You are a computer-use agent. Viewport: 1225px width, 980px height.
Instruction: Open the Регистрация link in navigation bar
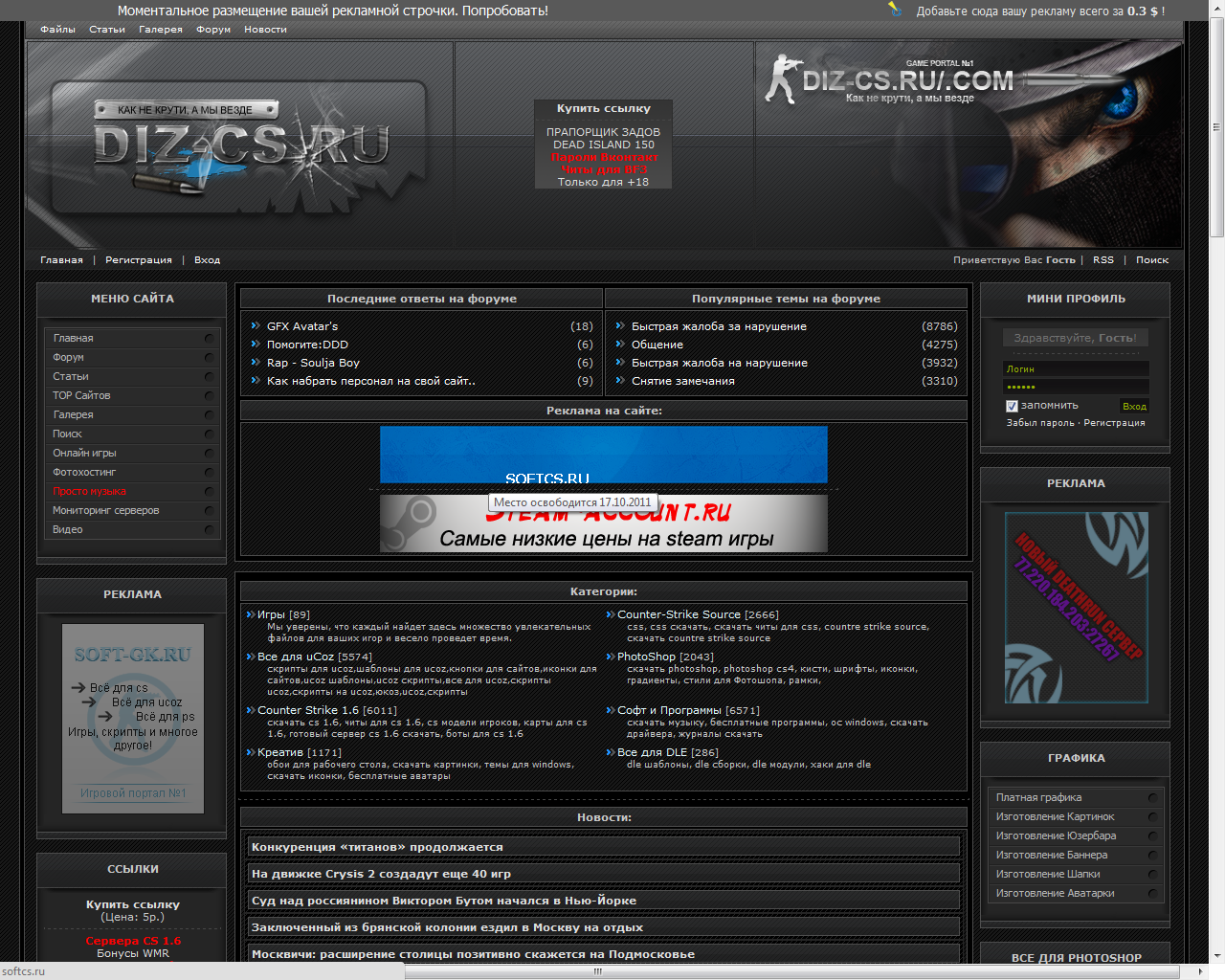click(139, 260)
